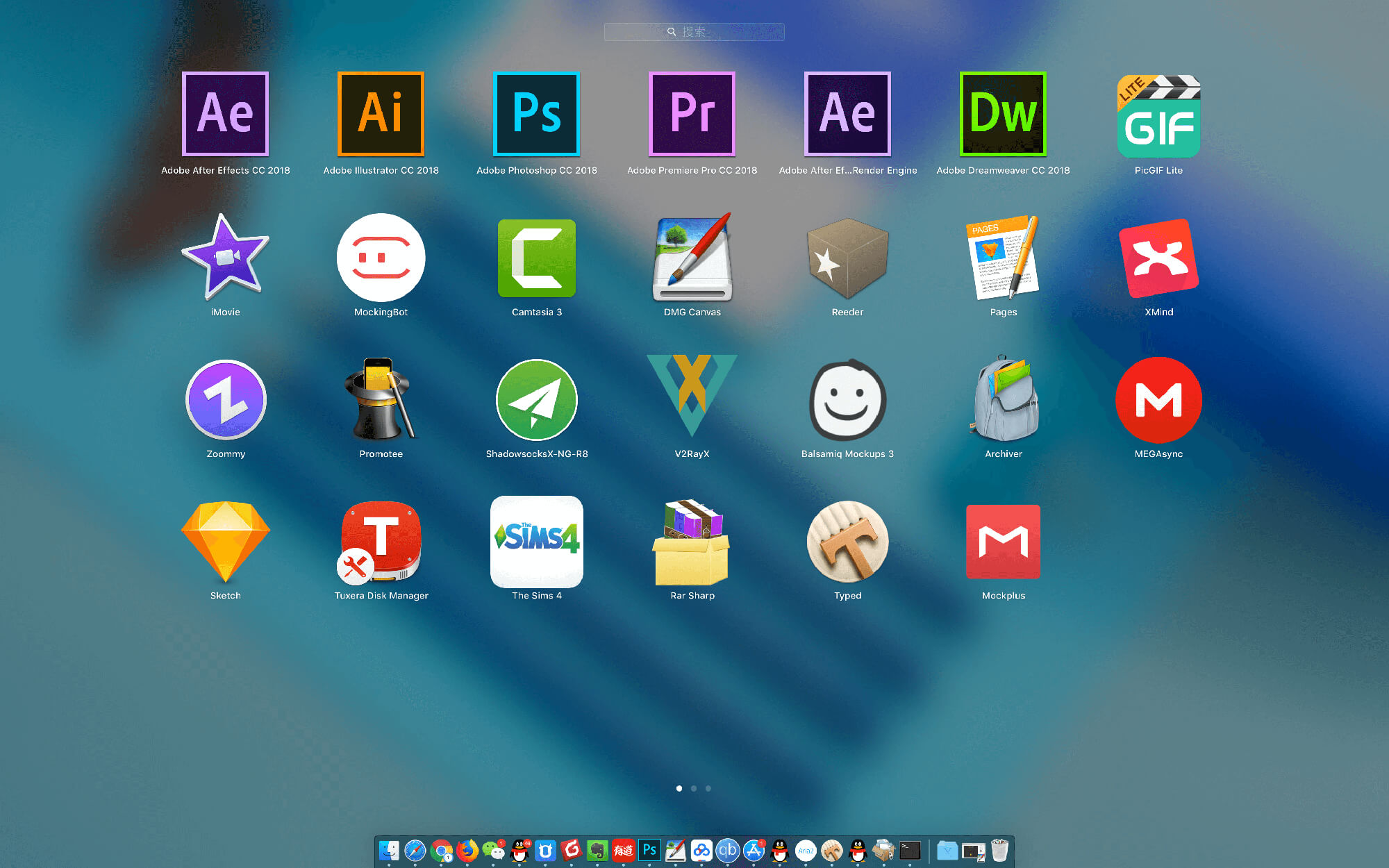Open Photoshop from the dock
The width and height of the screenshot is (1389, 868).
click(x=649, y=850)
